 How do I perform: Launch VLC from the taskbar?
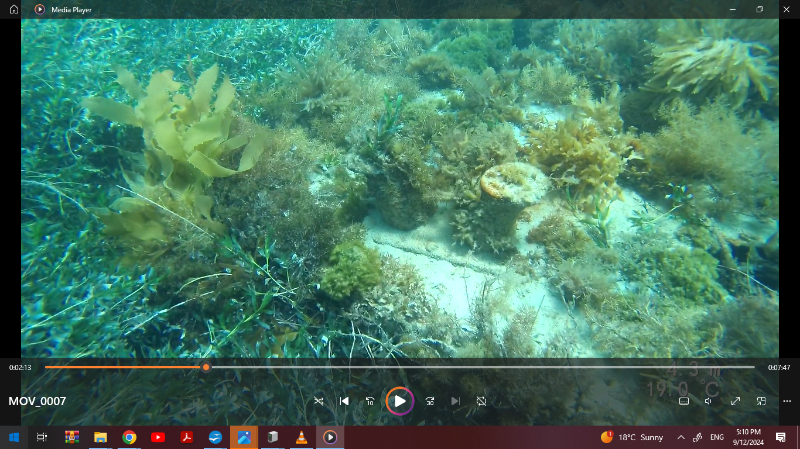coord(301,437)
